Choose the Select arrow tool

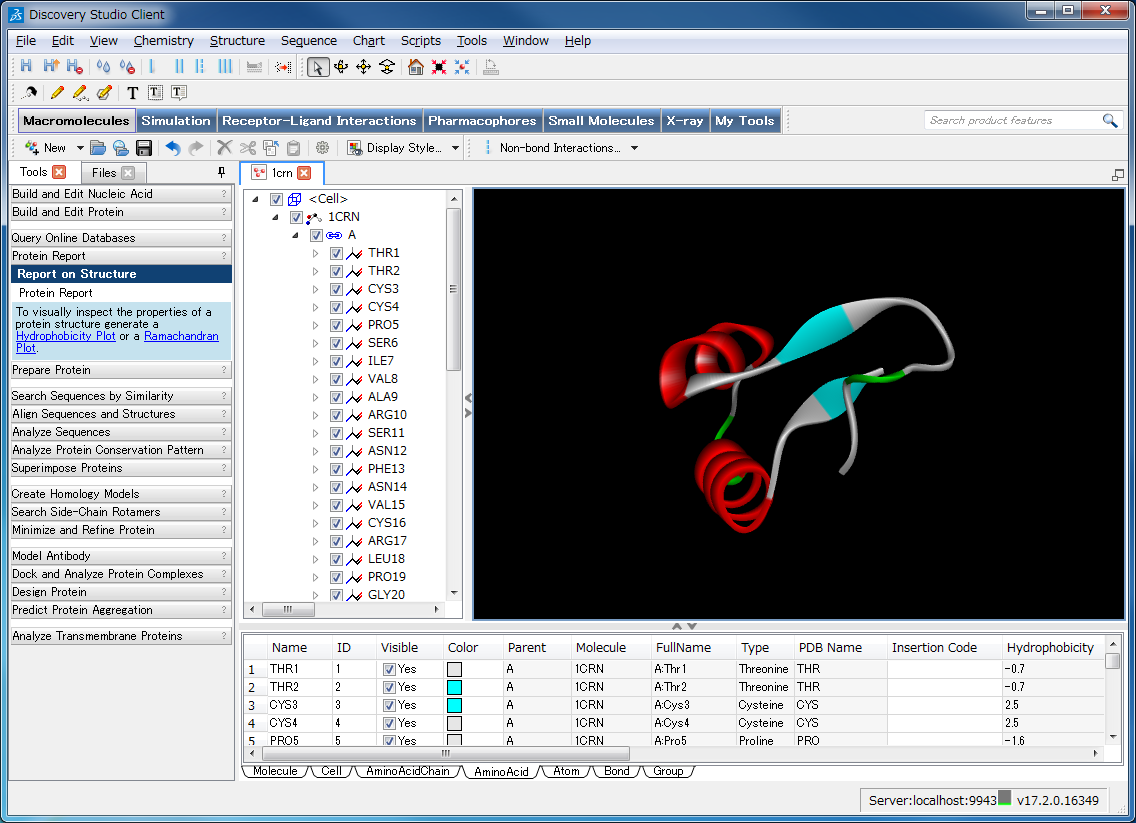(317, 67)
